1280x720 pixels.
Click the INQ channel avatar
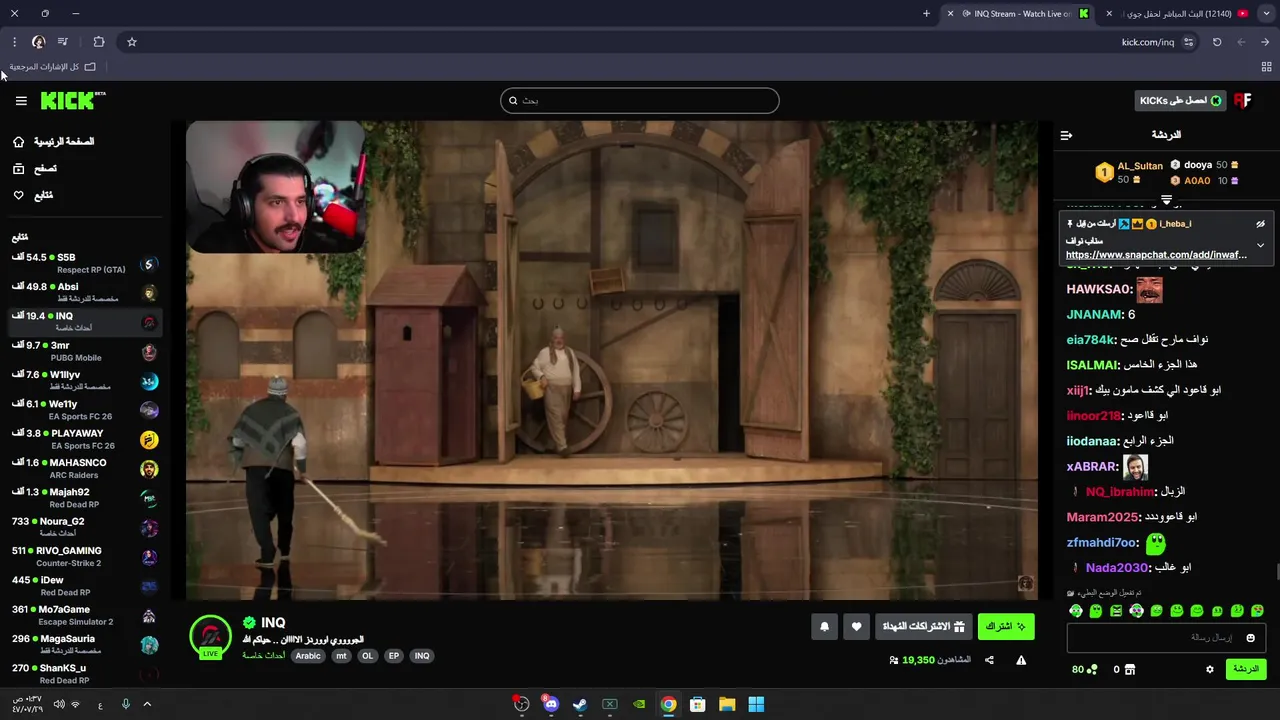pyautogui.click(x=210, y=637)
